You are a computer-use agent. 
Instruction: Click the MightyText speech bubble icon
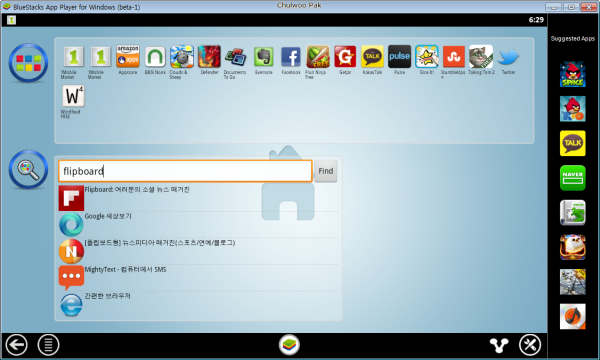pyautogui.click(x=71, y=278)
